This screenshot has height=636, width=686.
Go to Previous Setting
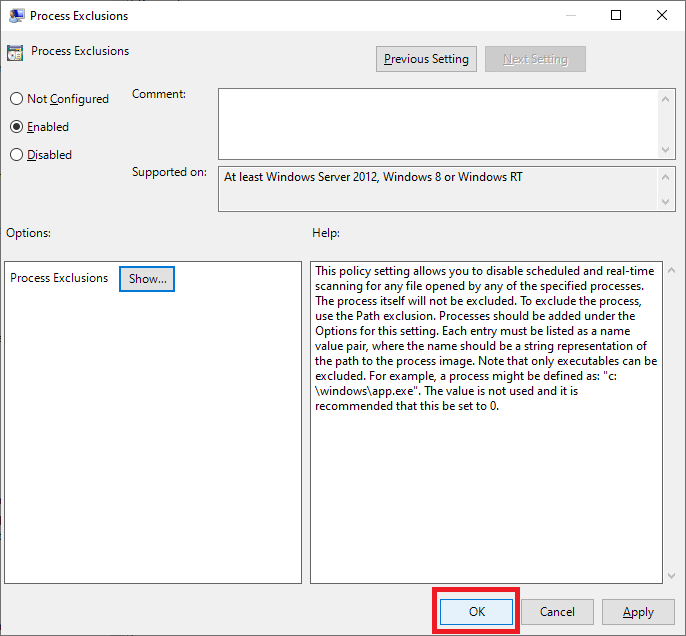pyautogui.click(x=426, y=59)
